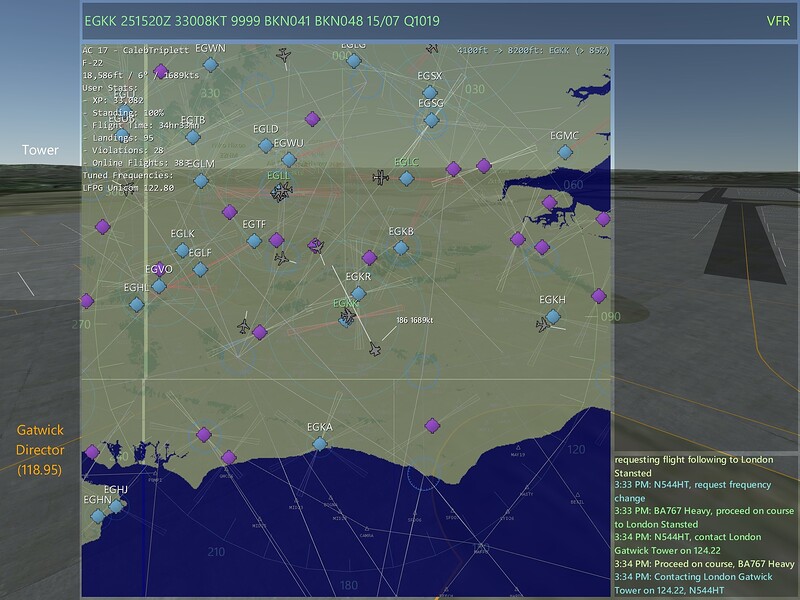Click the 'Tuned Frequencies:' info line
Image resolution: width=800 pixels, height=600 pixels.
tap(128, 175)
